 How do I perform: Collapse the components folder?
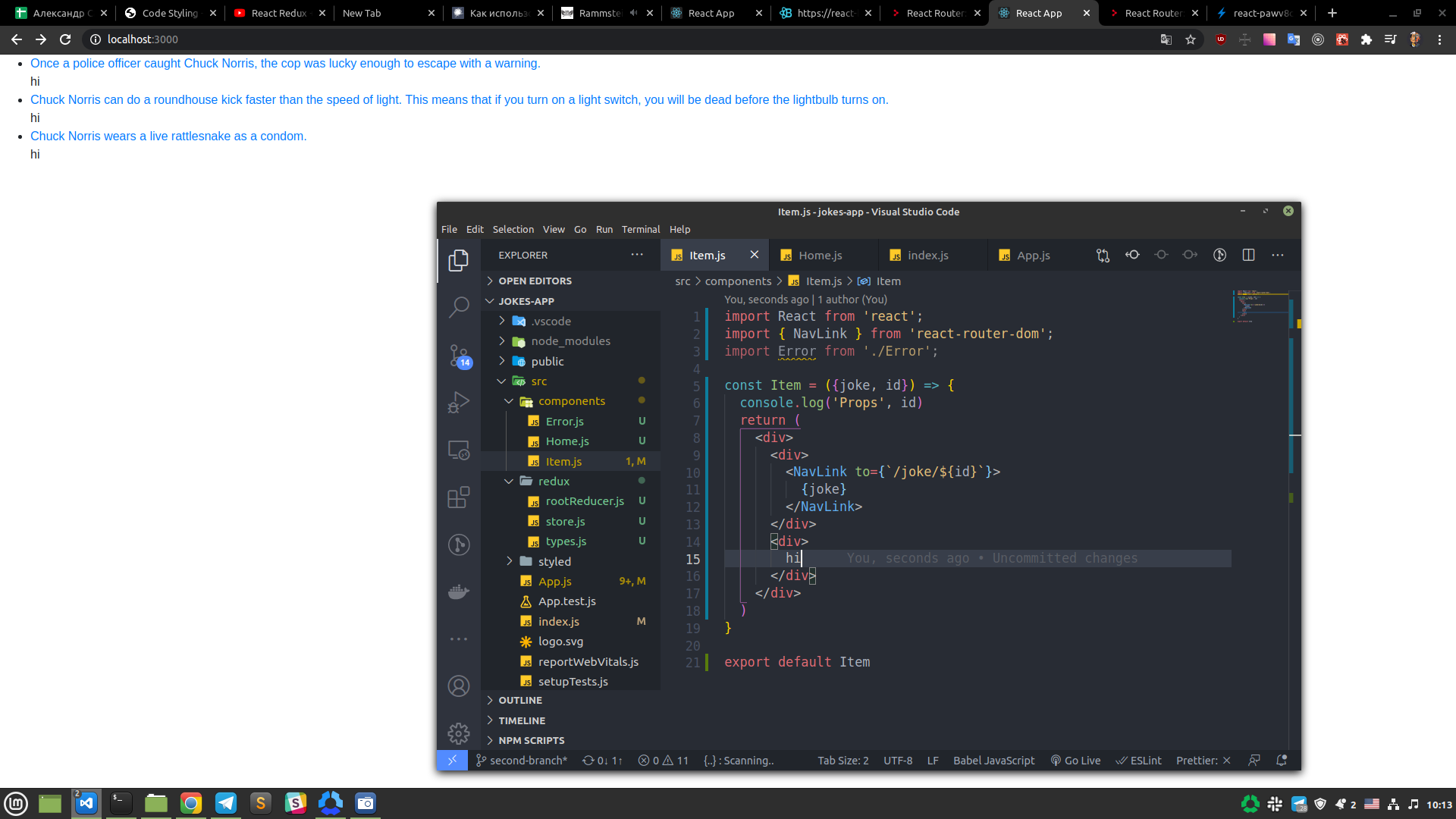click(x=570, y=401)
